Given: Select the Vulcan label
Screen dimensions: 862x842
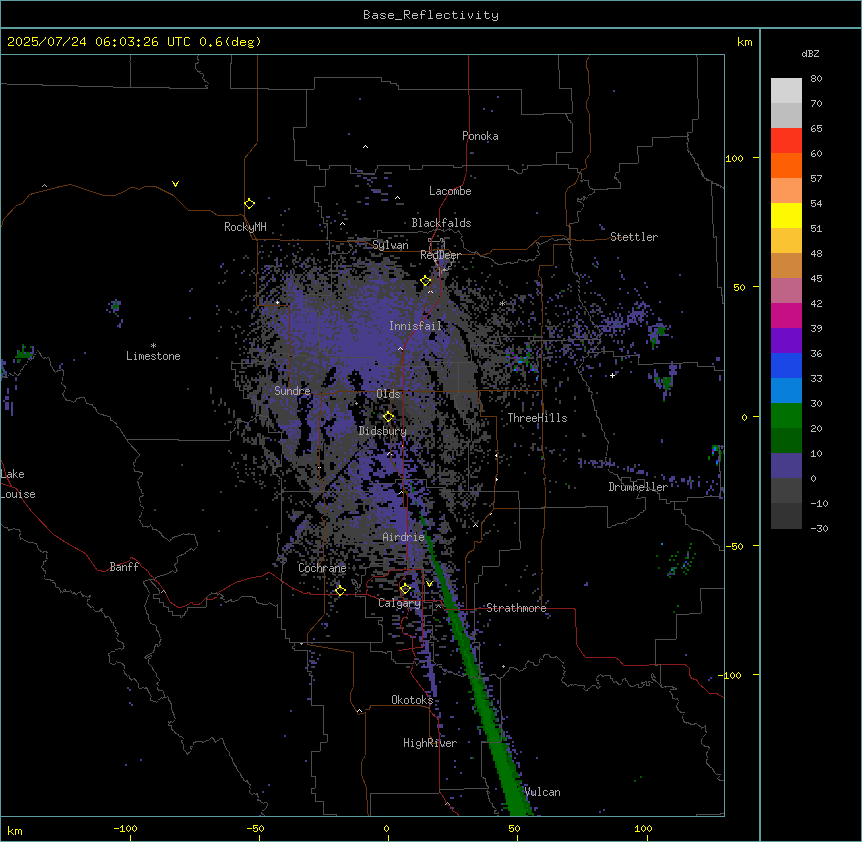Looking at the screenshot, I should 542,792.
